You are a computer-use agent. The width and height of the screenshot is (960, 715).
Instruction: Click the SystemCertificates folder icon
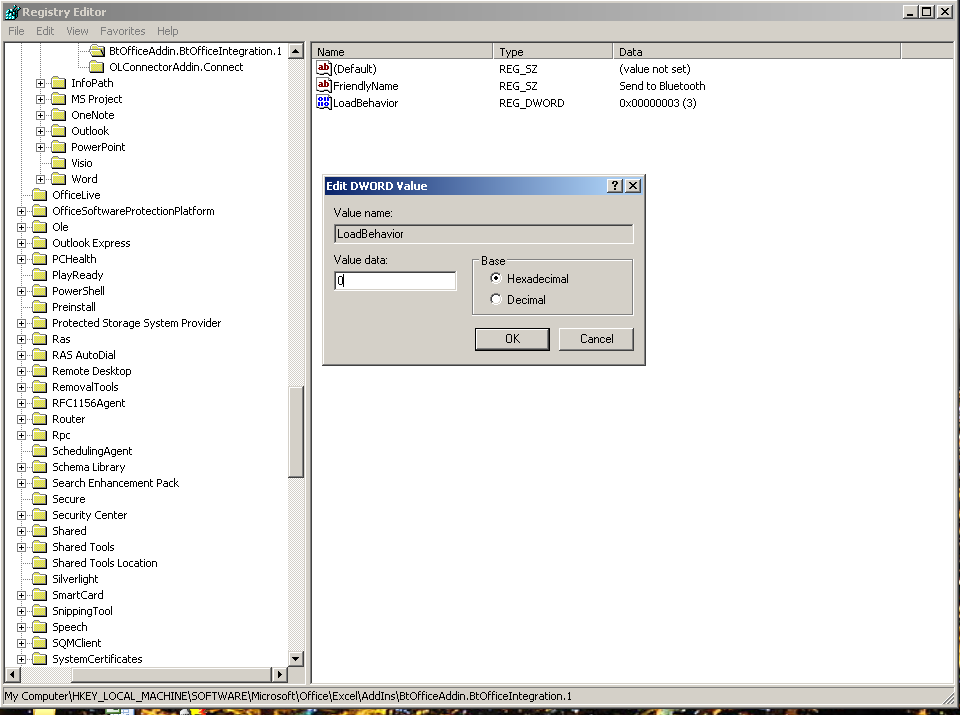40,659
